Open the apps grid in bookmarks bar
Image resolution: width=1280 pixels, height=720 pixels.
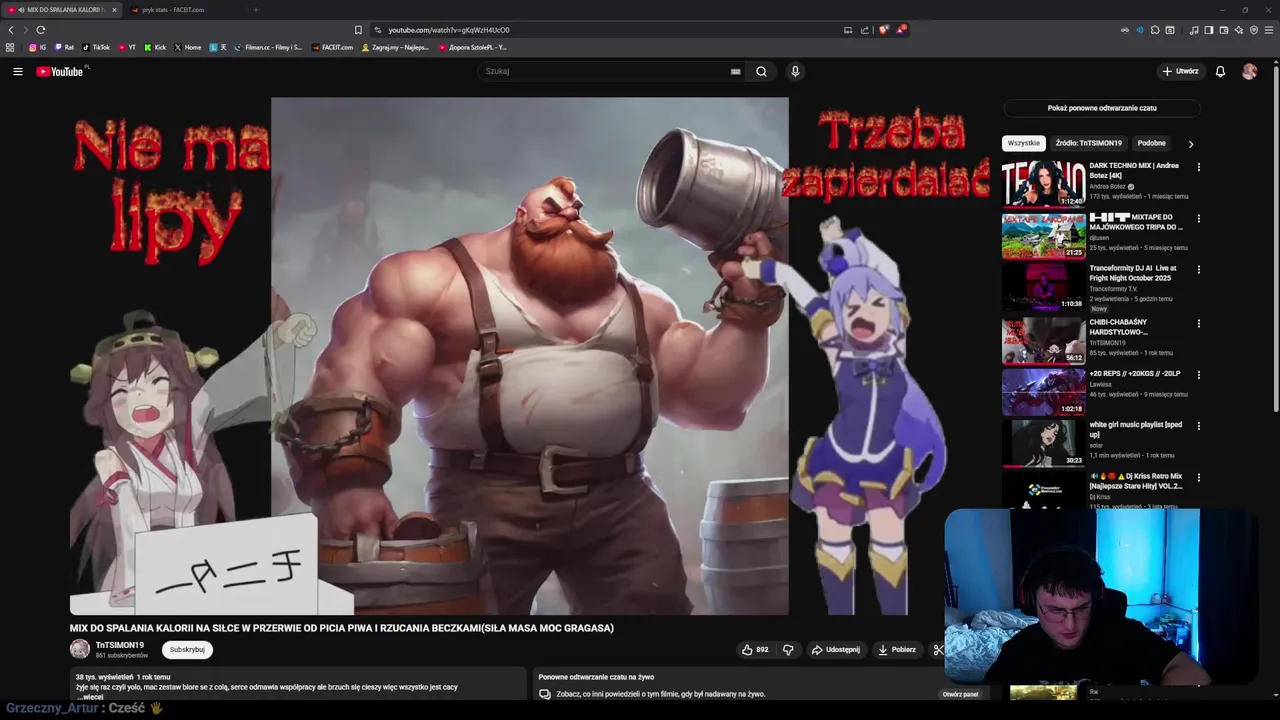point(10,47)
